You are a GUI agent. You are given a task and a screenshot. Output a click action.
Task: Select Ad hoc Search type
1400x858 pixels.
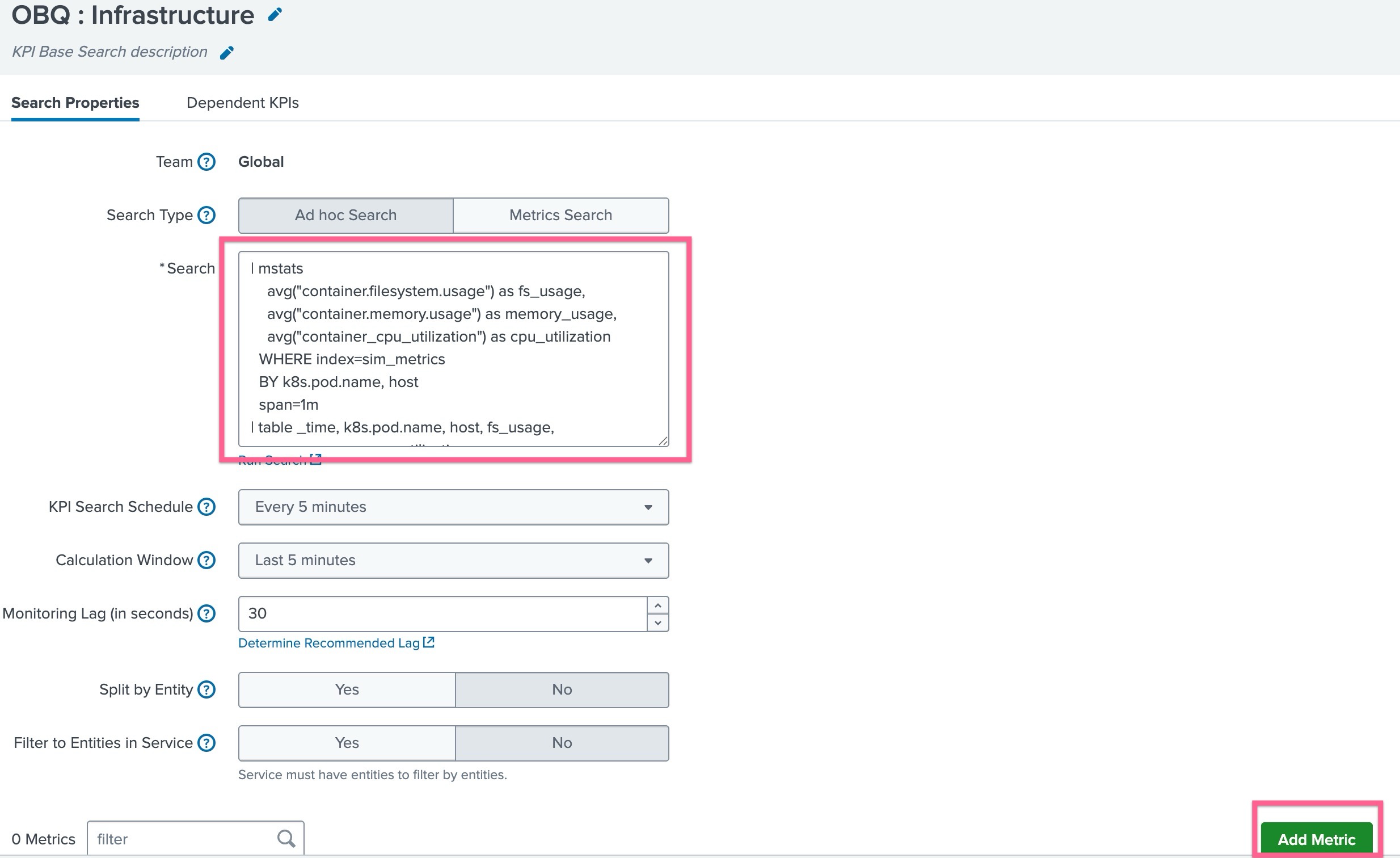(345, 216)
